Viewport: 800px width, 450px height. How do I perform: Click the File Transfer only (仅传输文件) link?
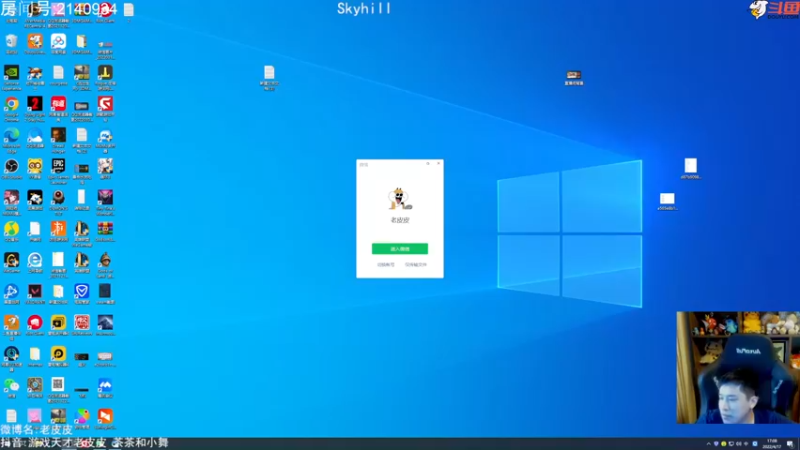416,265
